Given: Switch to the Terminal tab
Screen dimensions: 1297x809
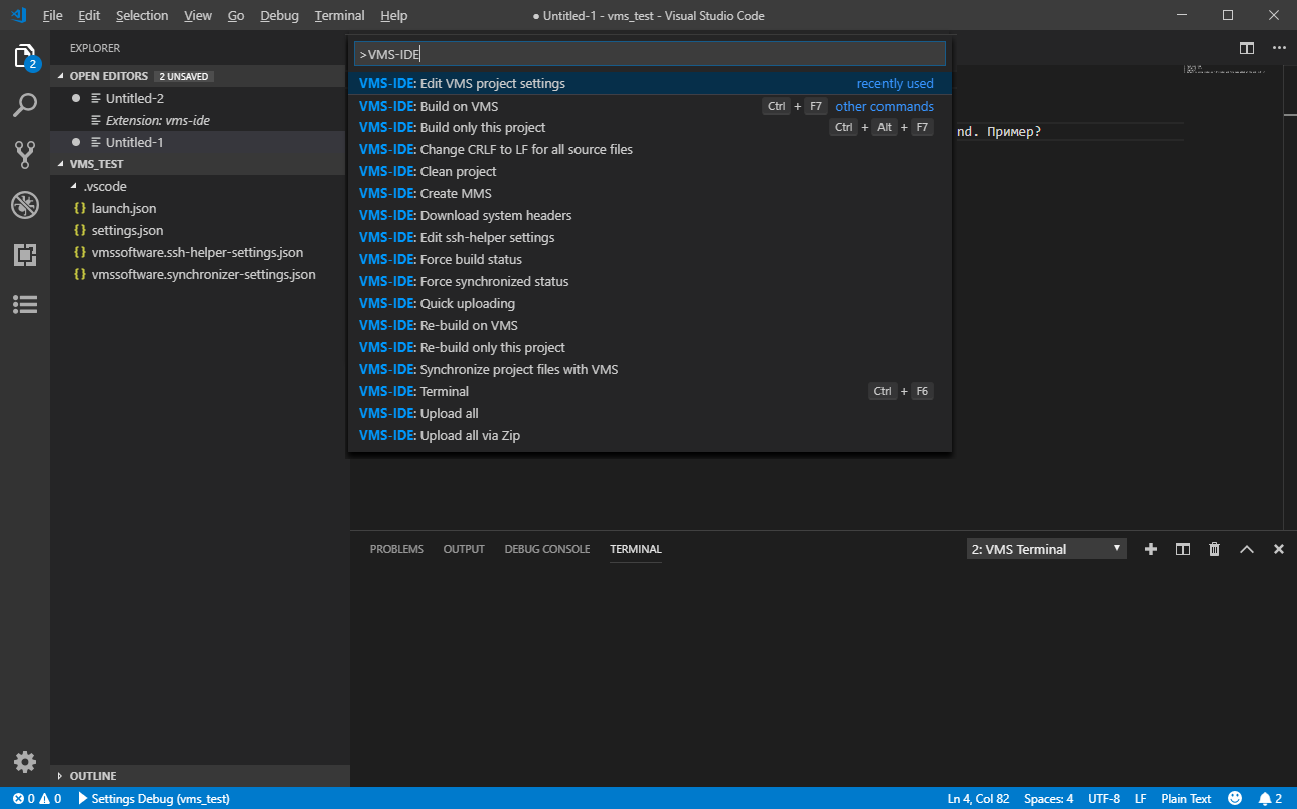Looking at the screenshot, I should (x=636, y=549).
